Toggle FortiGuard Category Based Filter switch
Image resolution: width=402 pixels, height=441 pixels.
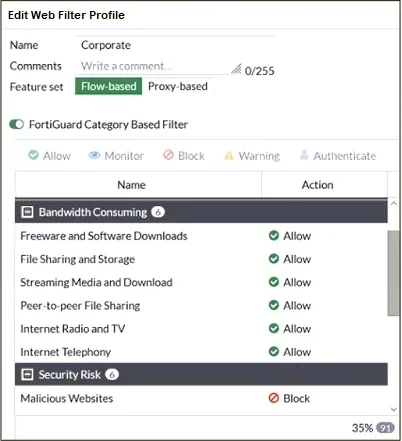(17, 124)
